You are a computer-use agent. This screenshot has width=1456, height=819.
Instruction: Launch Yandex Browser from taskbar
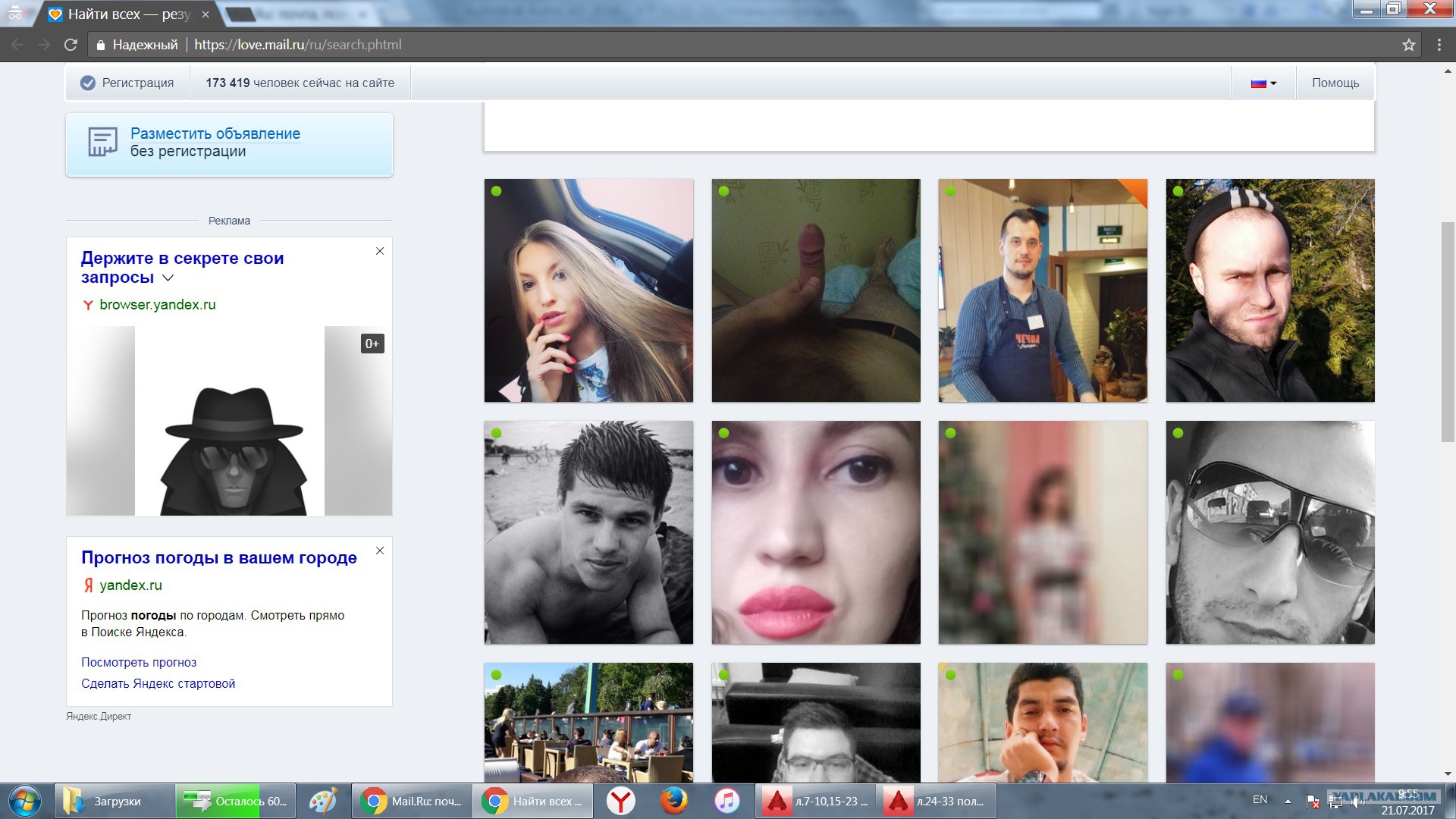pos(620,801)
